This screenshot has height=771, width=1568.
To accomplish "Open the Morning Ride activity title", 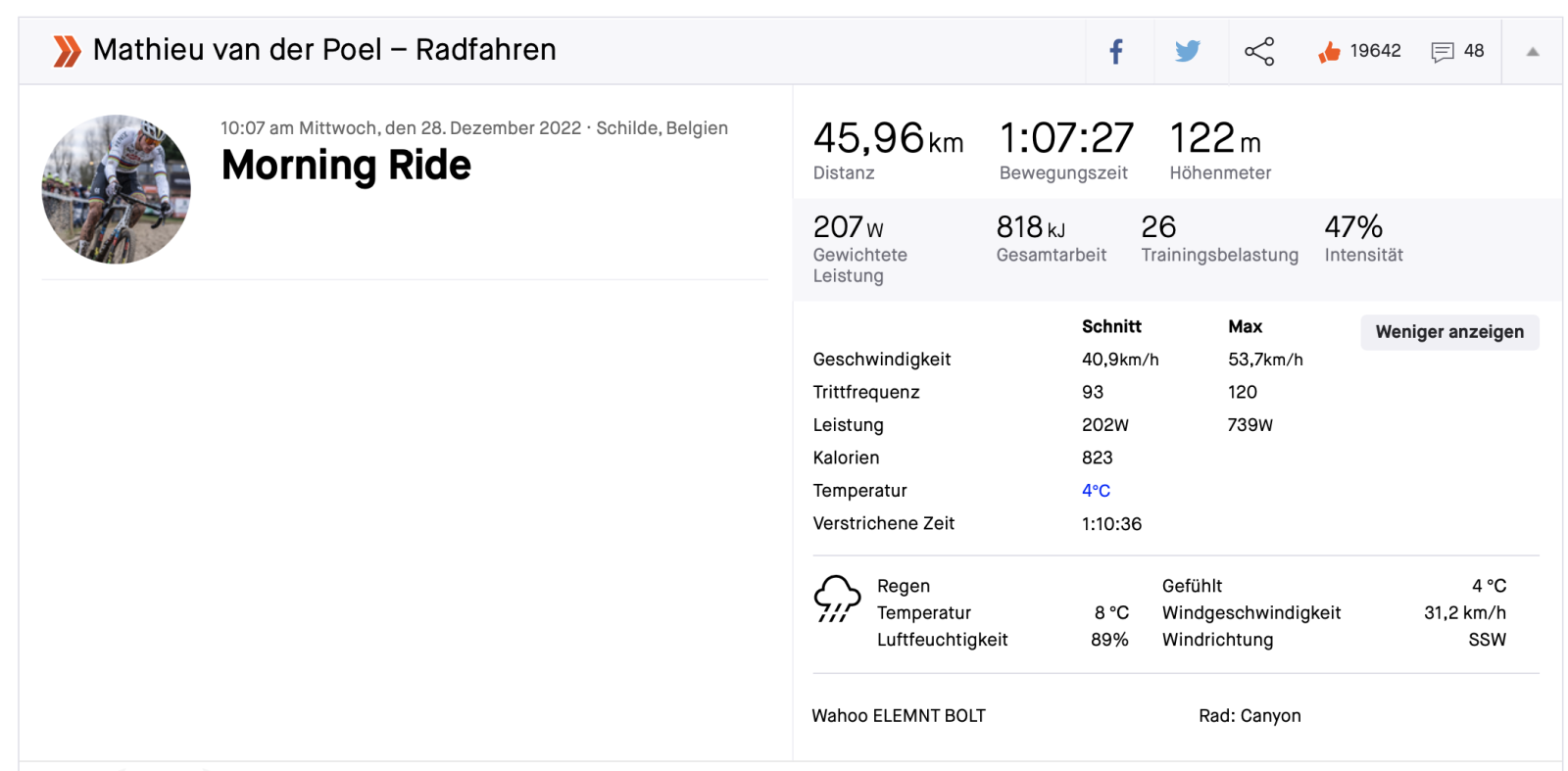I will [x=346, y=166].
